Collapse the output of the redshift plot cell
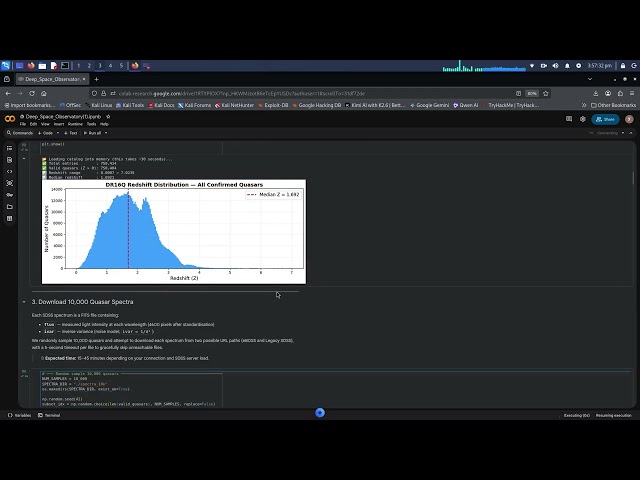Screen dimensions: 640x480 click(x=24, y=159)
